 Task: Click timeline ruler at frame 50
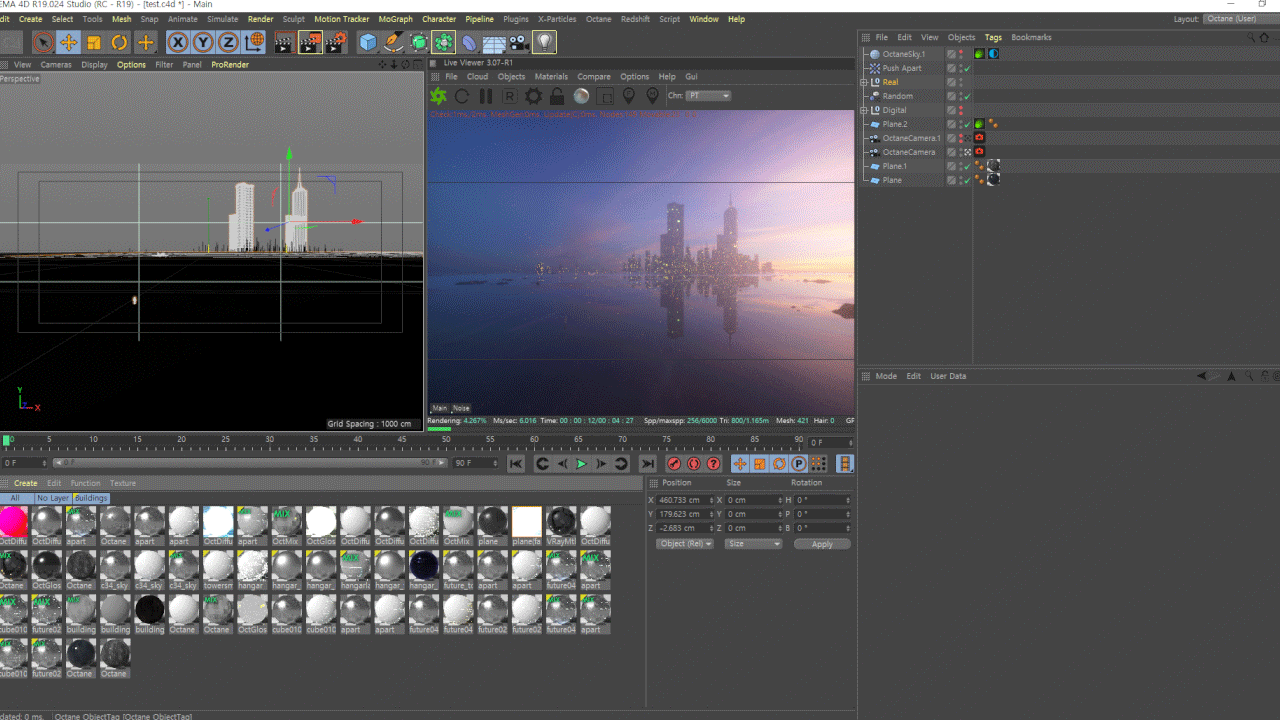pyautogui.click(x=446, y=440)
